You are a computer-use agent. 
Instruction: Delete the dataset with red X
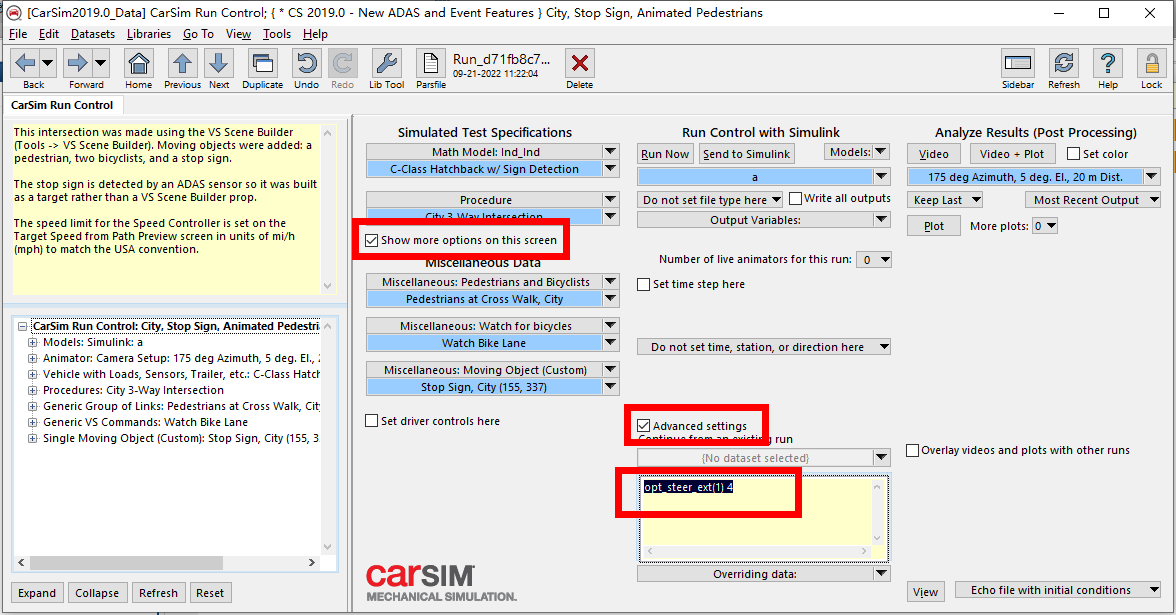pos(580,63)
